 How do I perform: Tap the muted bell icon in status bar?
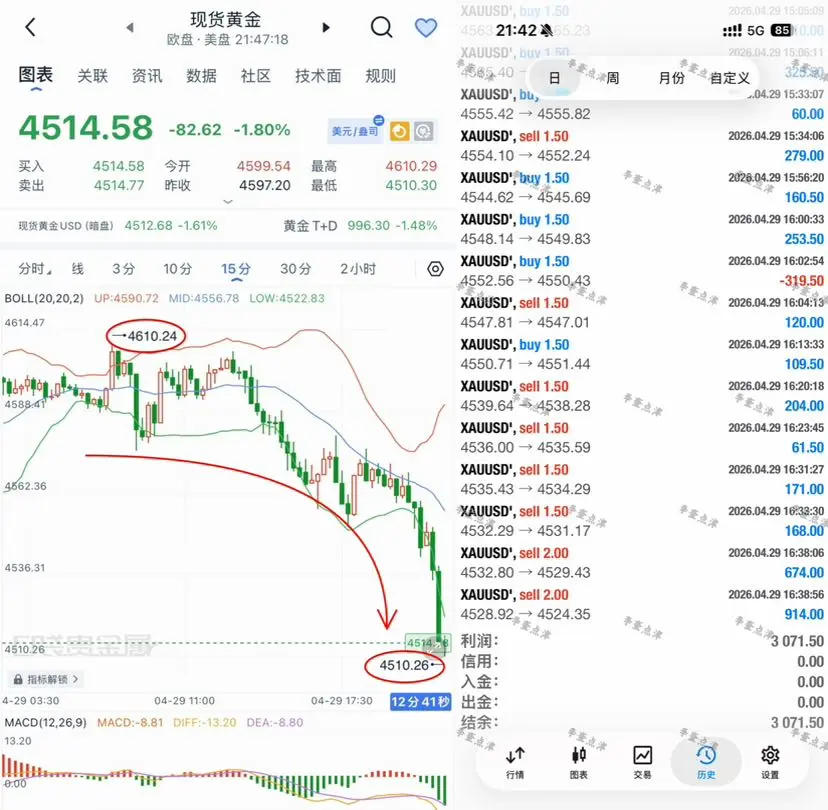tap(547, 31)
